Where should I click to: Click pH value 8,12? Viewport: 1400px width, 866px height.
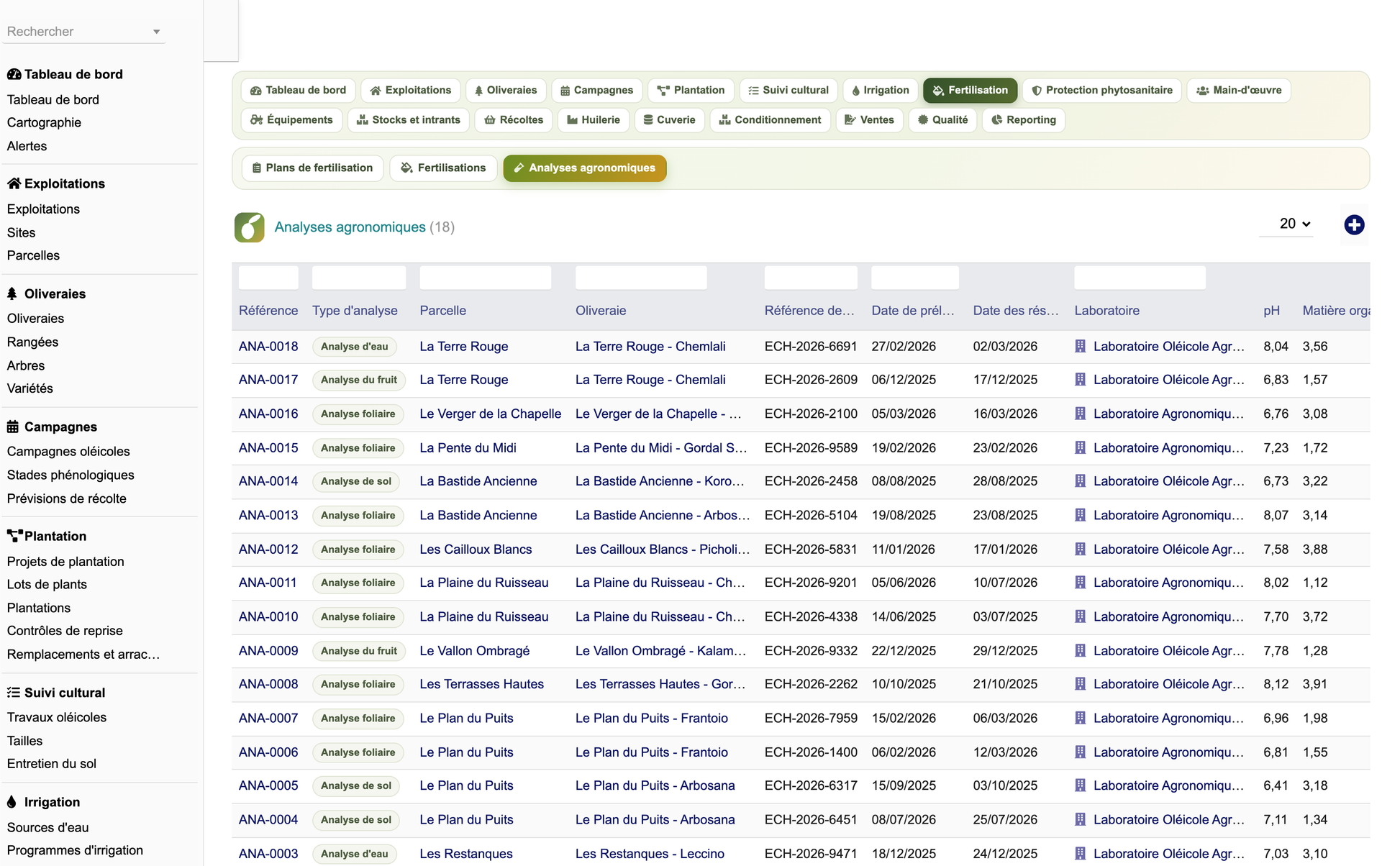(x=1276, y=685)
